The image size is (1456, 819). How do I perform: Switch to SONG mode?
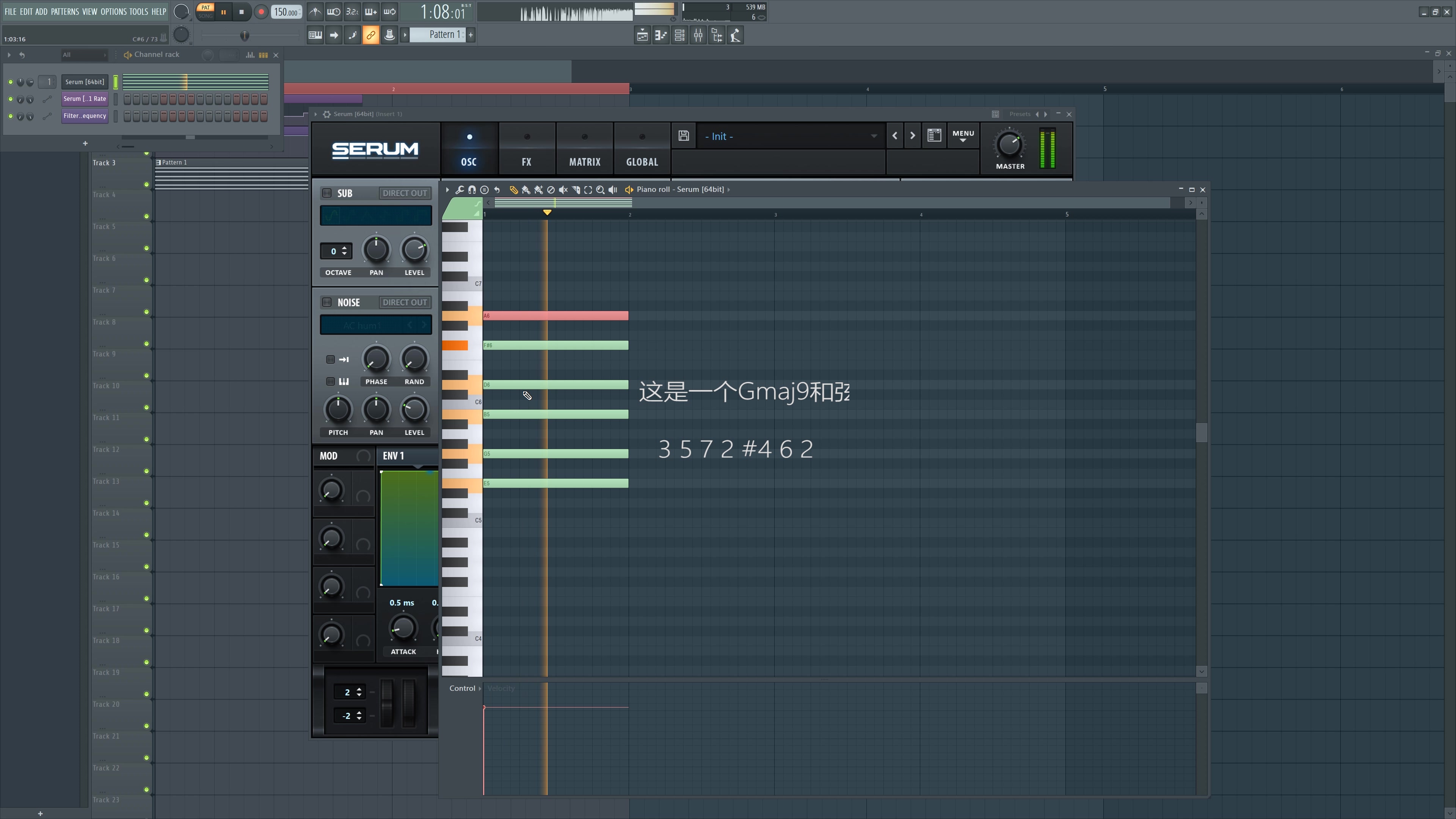click(x=206, y=16)
